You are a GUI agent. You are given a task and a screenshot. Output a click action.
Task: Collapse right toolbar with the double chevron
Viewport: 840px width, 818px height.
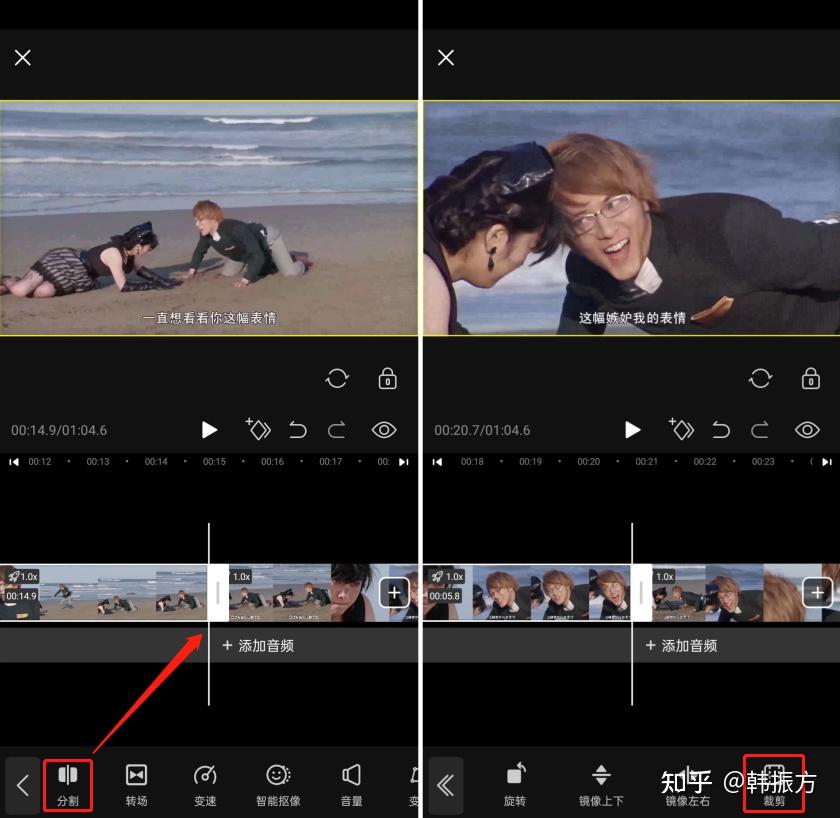click(x=446, y=786)
